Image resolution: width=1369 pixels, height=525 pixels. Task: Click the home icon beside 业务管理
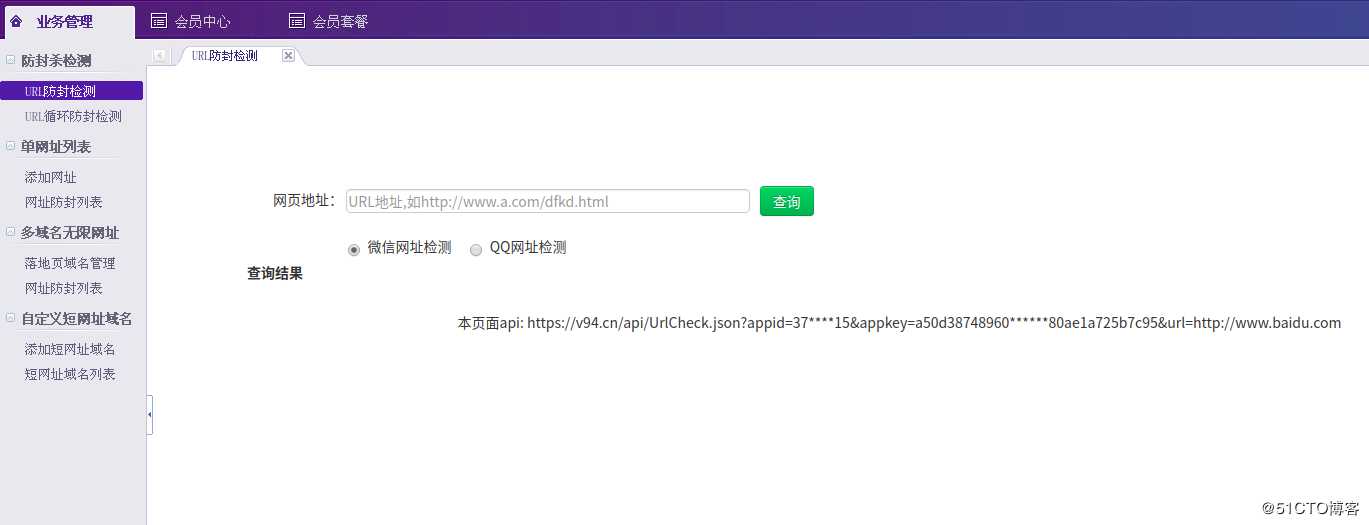pyautogui.click(x=16, y=21)
